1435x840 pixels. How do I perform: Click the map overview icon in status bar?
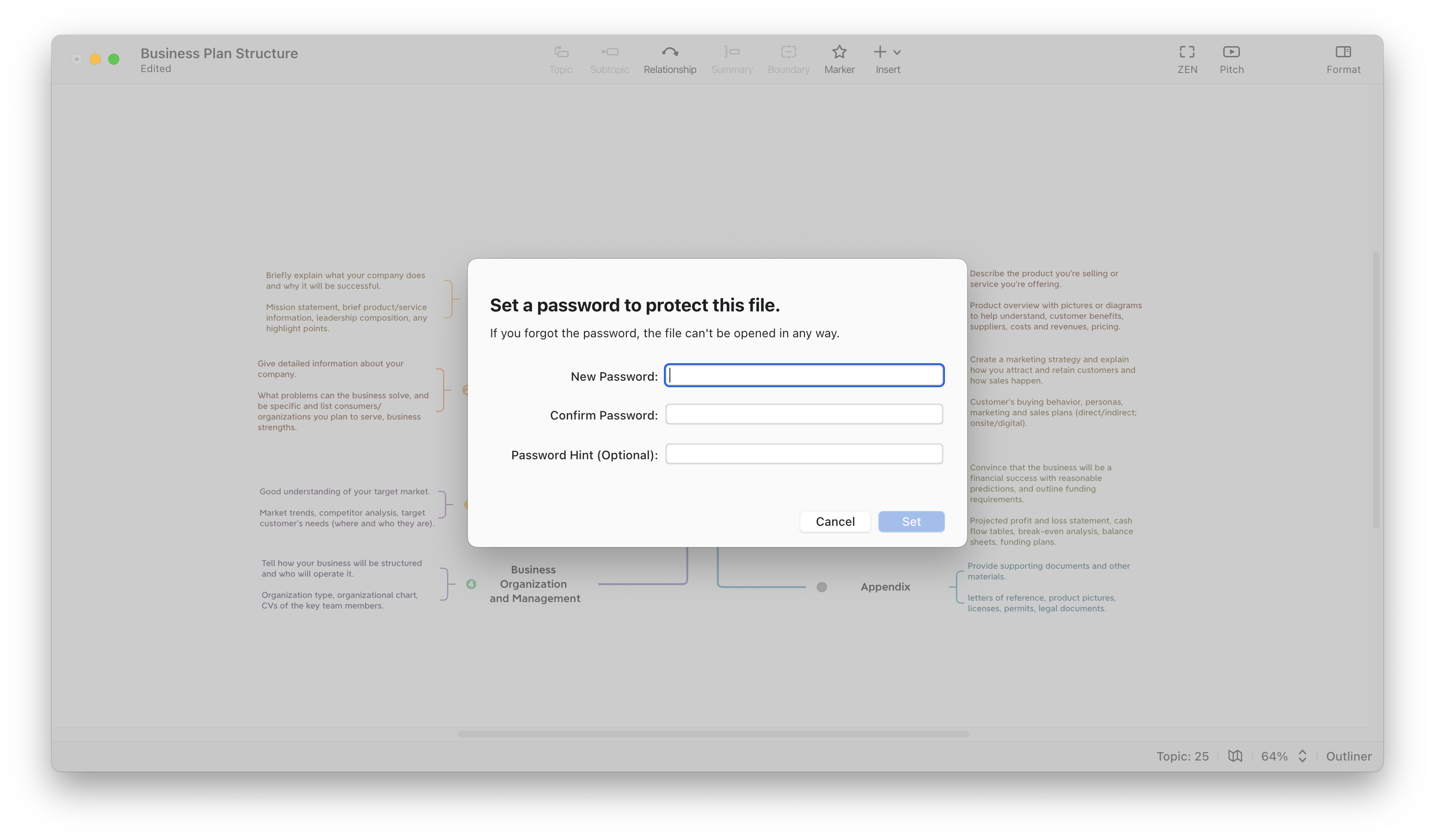[1235, 756]
